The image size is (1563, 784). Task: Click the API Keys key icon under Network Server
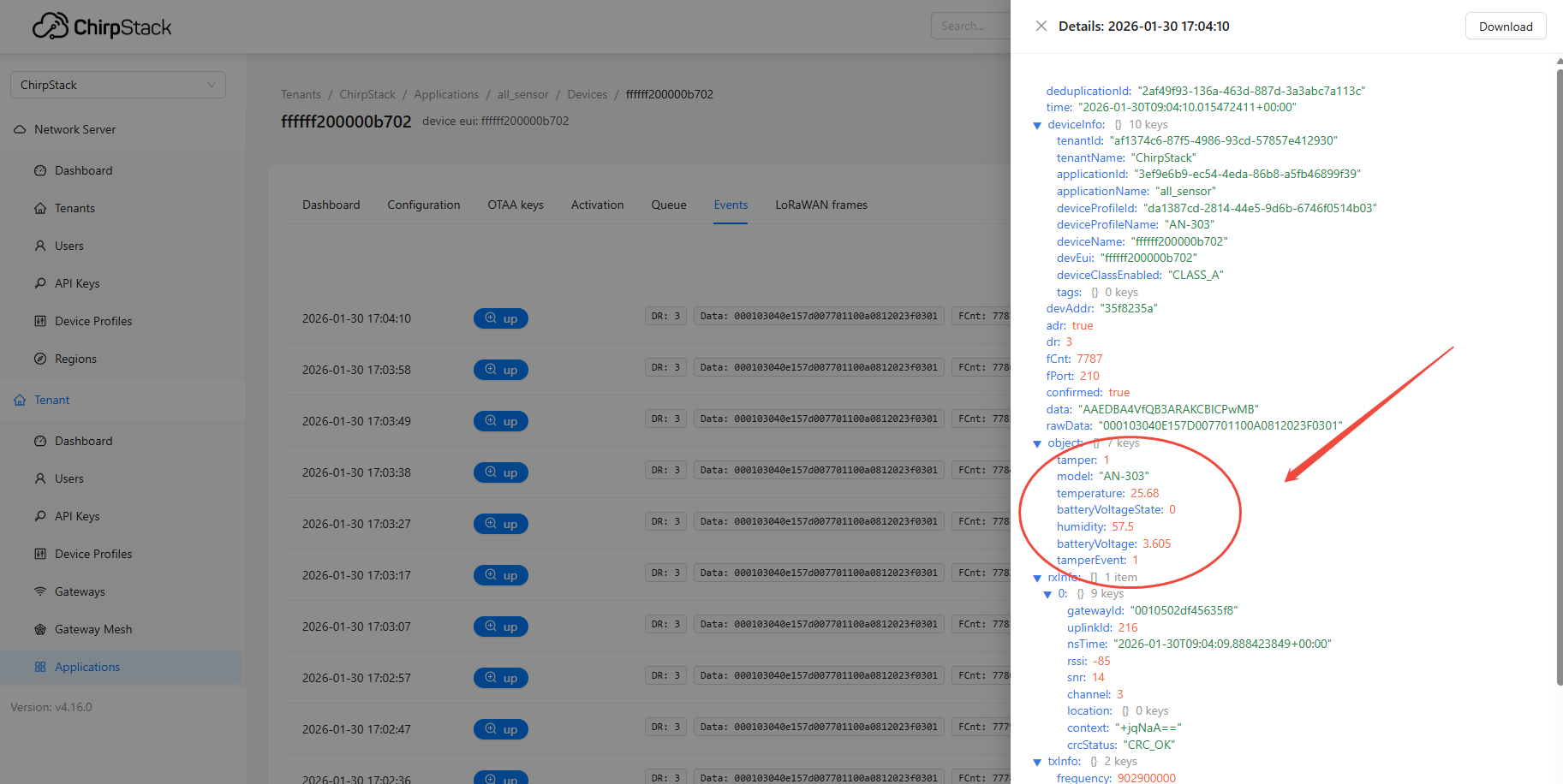click(x=40, y=283)
